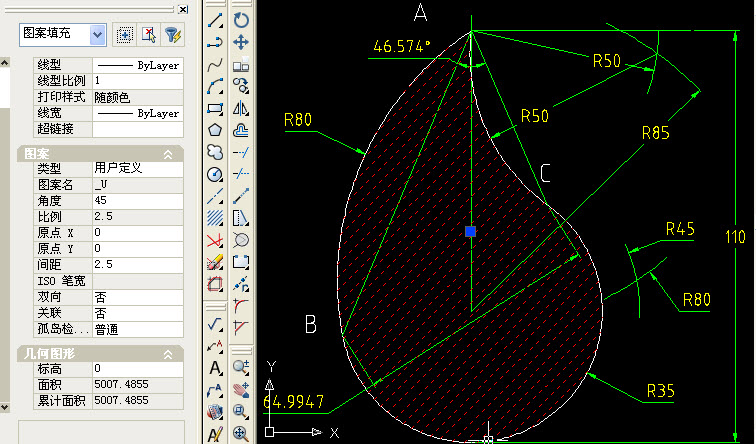Click the 46.574° angle dimension text
Viewport: 756px width, 444px height.
[402, 46]
